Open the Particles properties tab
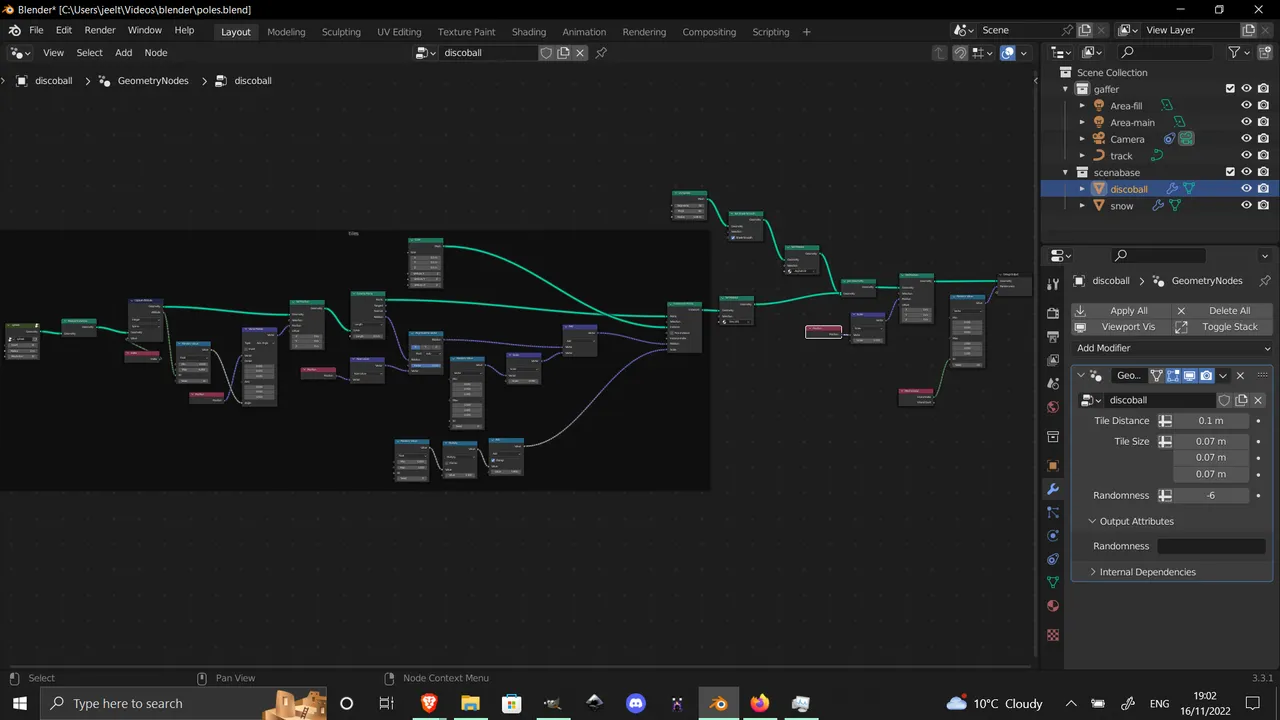Viewport: 1280px width, 720px height. point(1052,512)
